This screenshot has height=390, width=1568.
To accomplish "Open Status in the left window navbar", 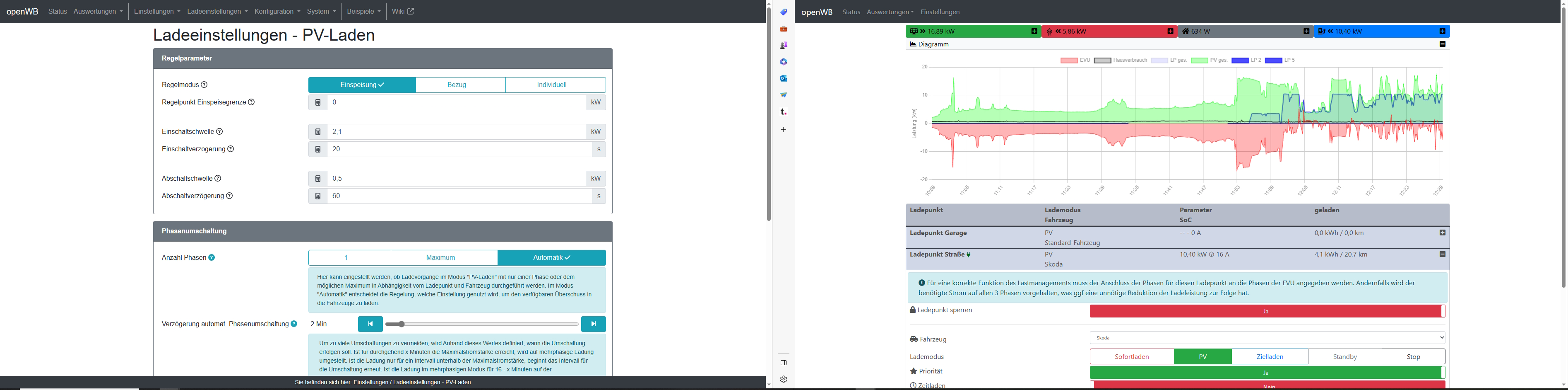I will 58,12.
